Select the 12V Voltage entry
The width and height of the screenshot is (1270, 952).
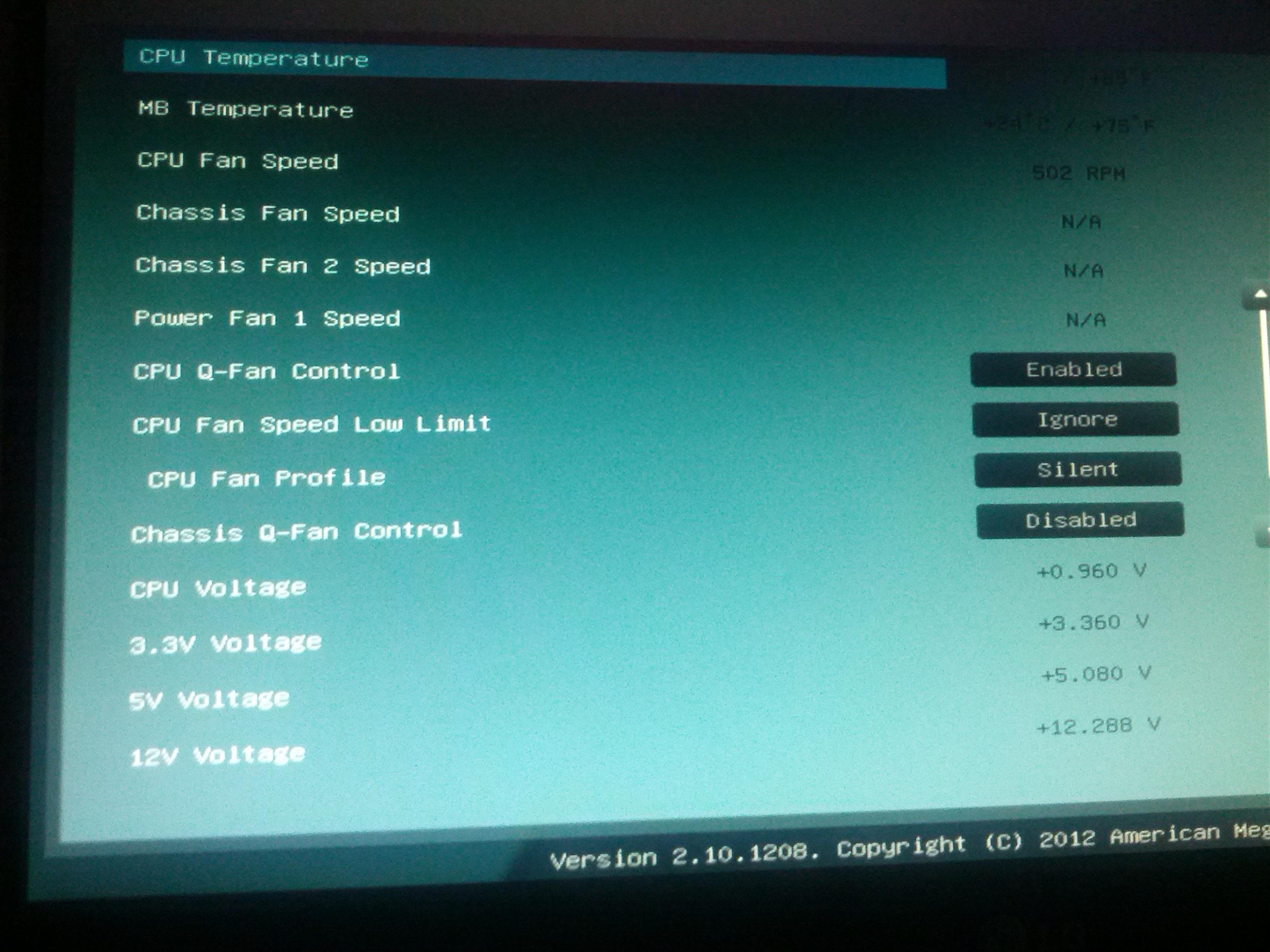[x=217, y=755]
